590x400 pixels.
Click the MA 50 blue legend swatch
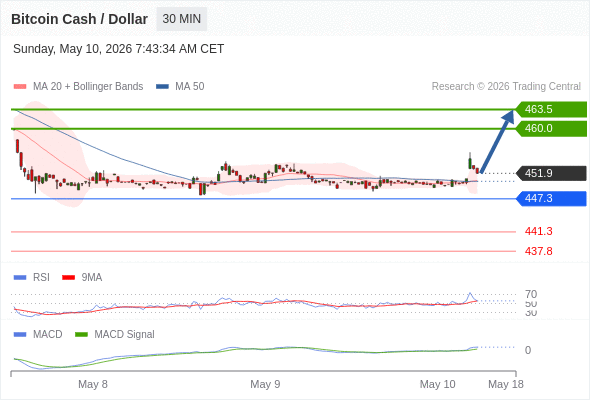pyautogui.click(x=162, y=87)
